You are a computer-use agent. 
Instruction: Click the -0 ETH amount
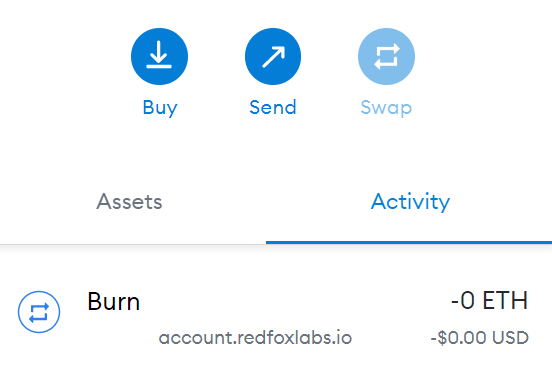pyautogui.click(x=489, y=301)
